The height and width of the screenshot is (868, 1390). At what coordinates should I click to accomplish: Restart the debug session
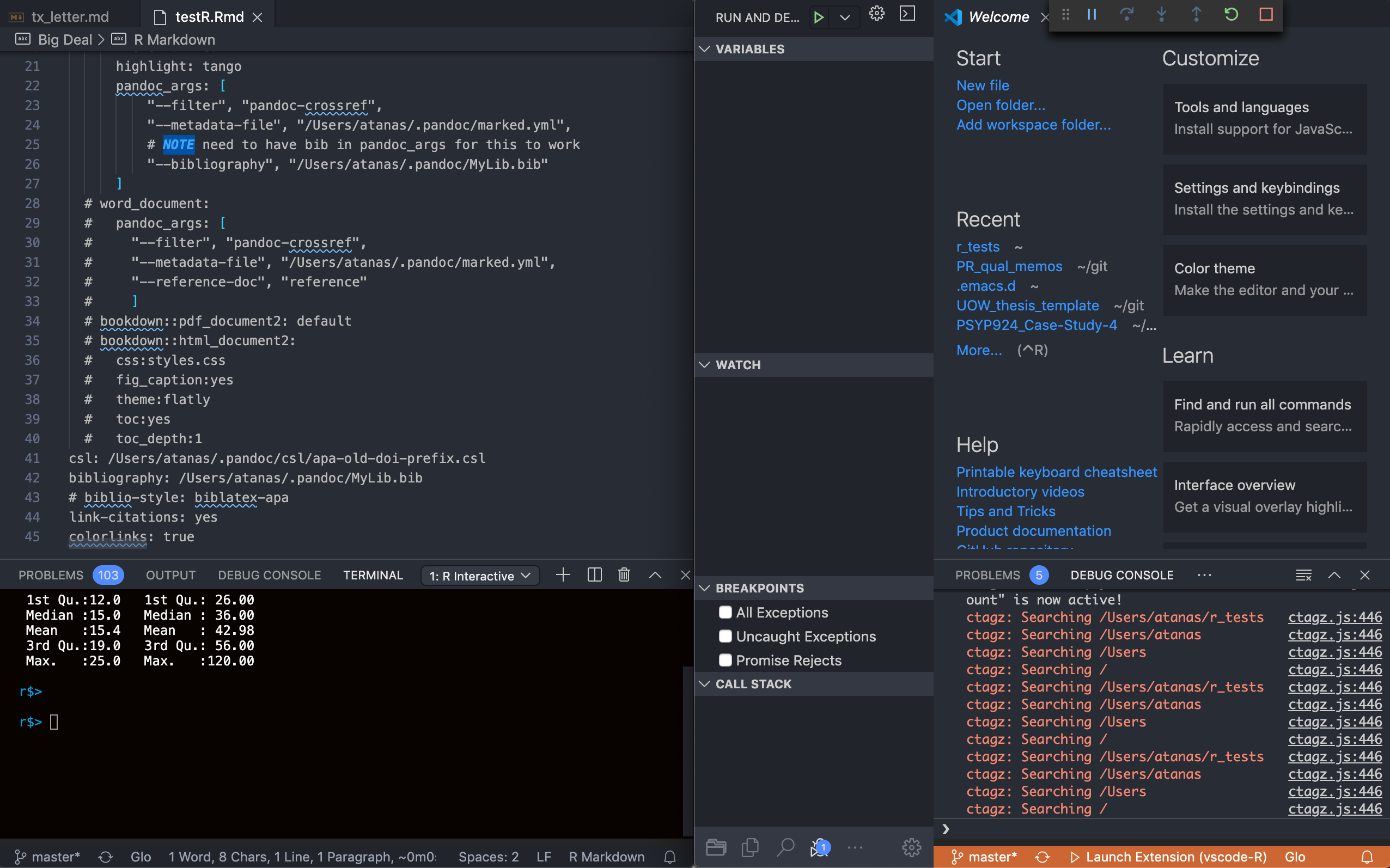1231,14
